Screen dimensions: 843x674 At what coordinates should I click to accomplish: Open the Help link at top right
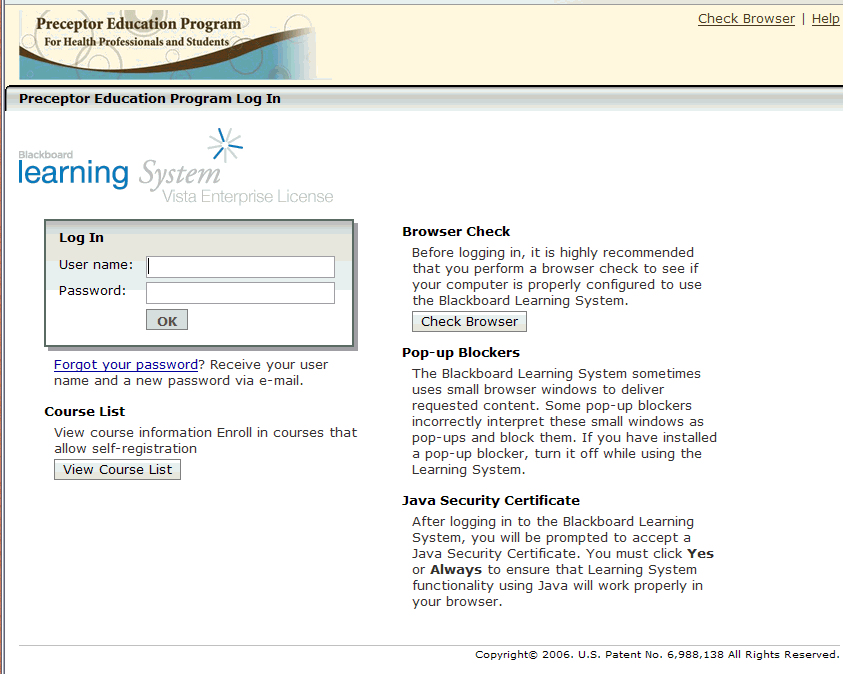click(x=825, y=19)
